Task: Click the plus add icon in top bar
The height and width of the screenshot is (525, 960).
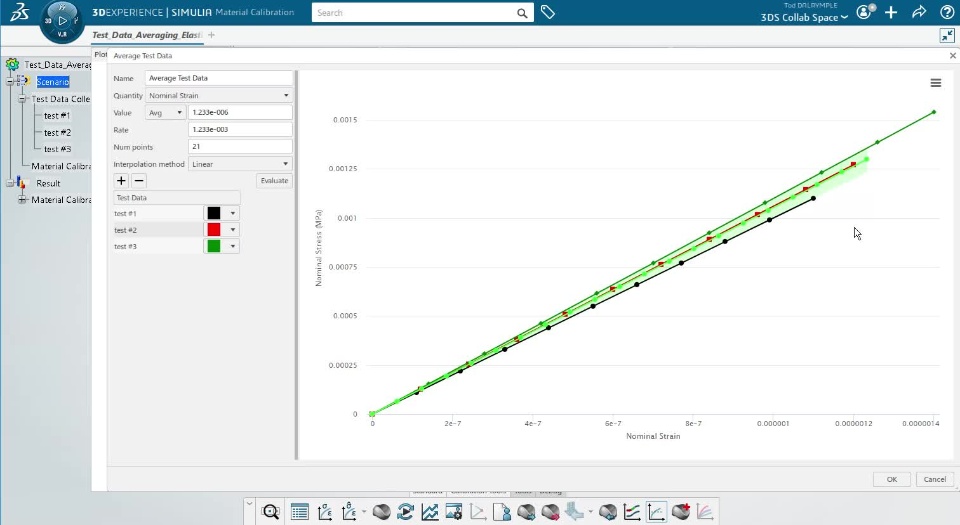Action: 891,12
